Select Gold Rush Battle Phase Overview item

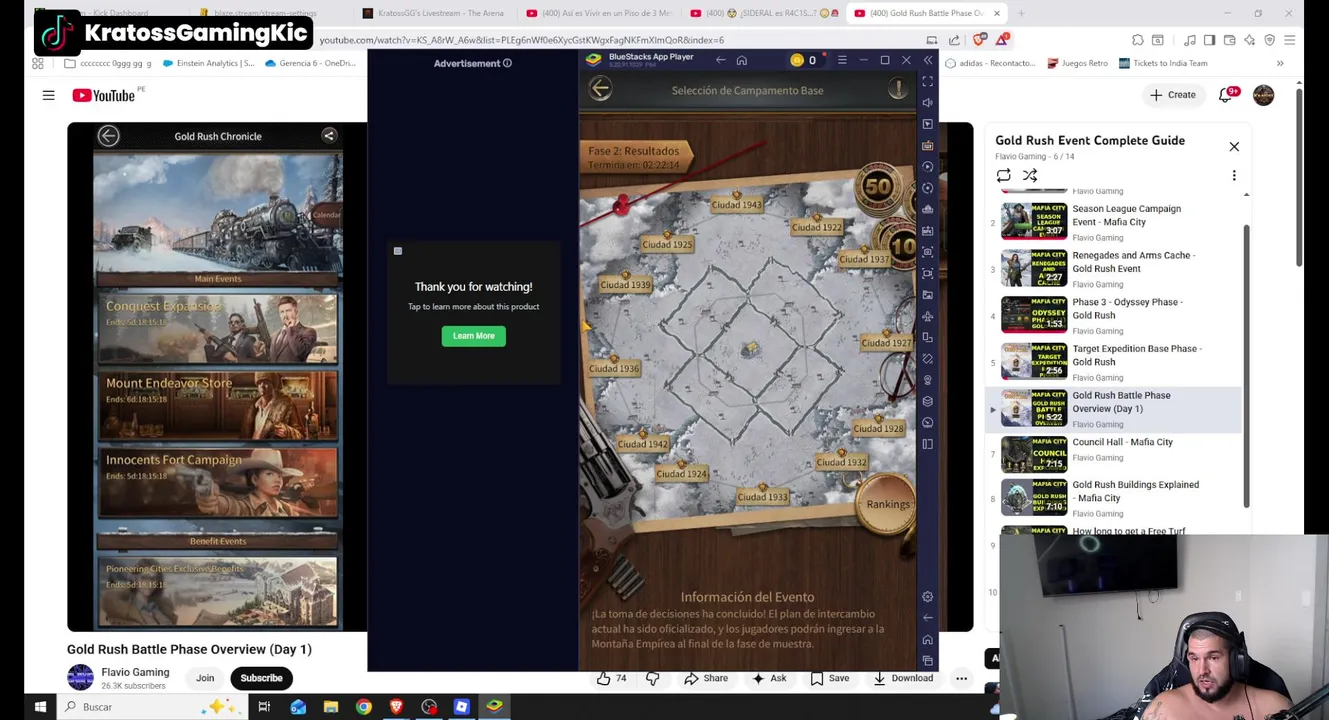(x=1114, y=408)
